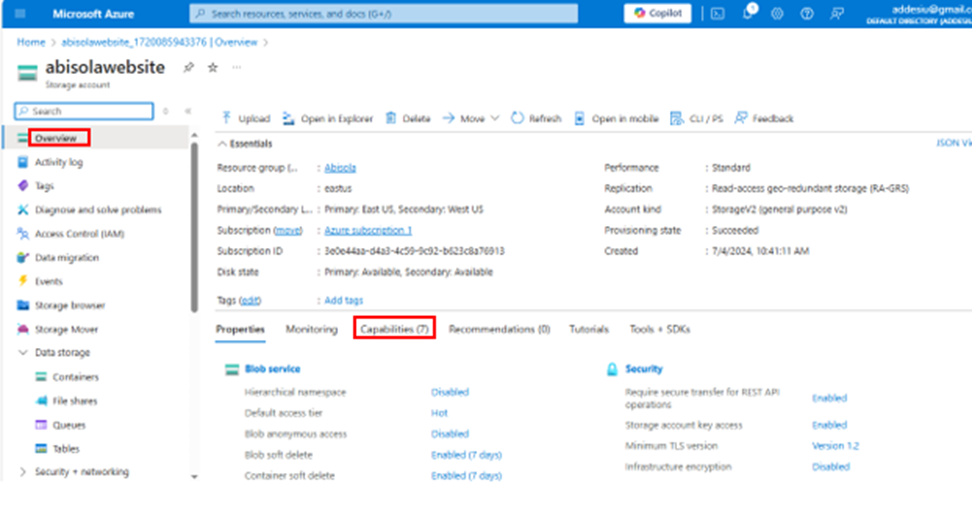Pin abisolawebsite to dashboard

(188, 67)
